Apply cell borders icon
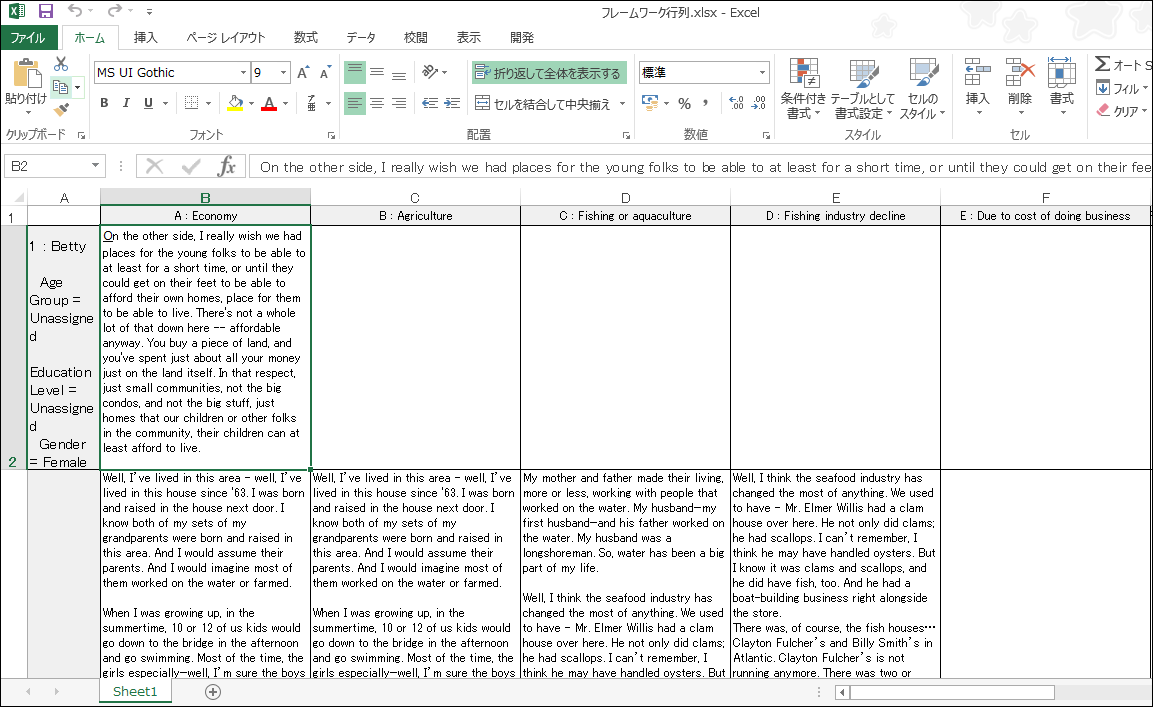 [191, 103]
